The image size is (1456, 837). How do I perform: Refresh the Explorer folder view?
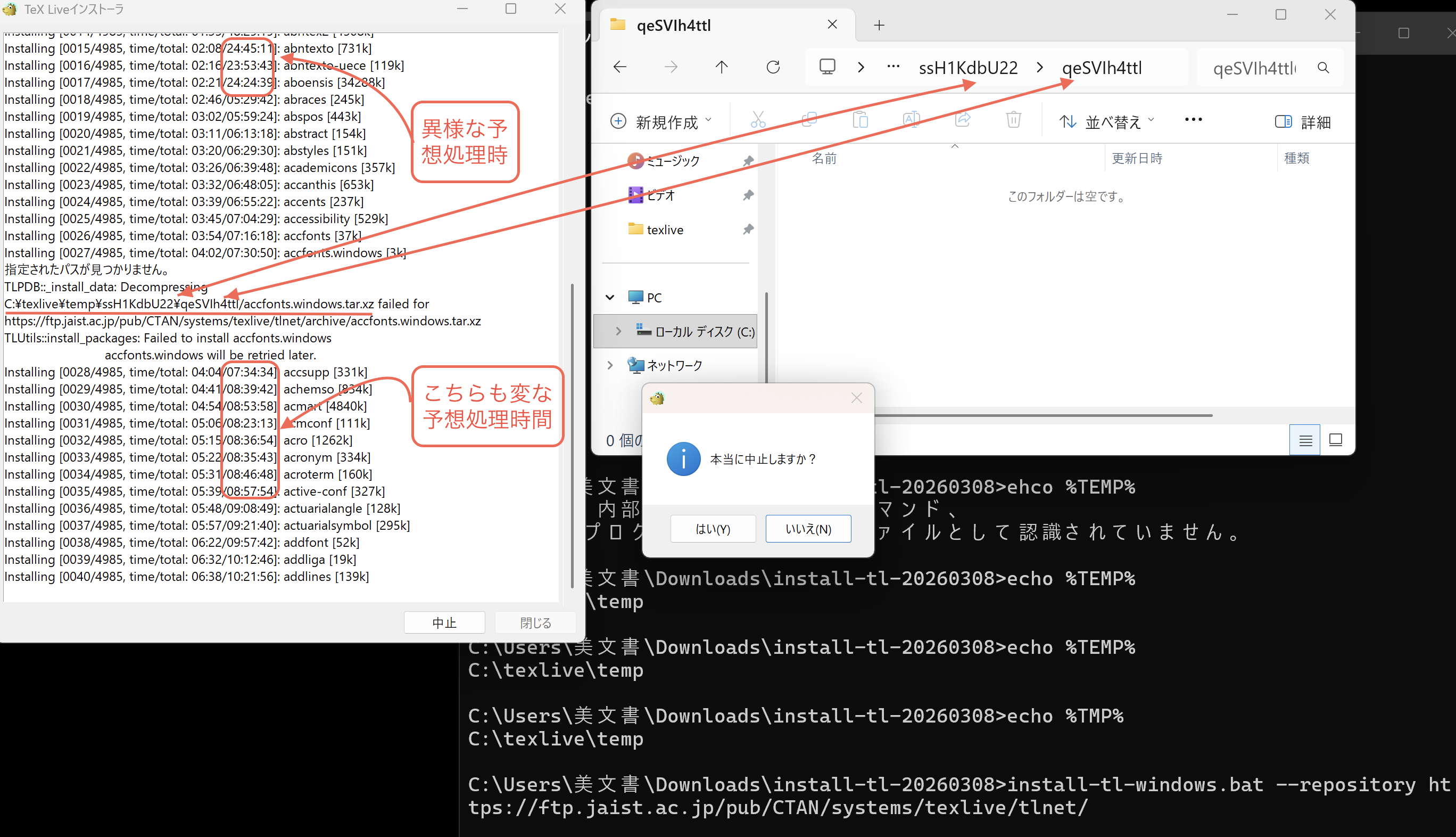pos(773,67)
